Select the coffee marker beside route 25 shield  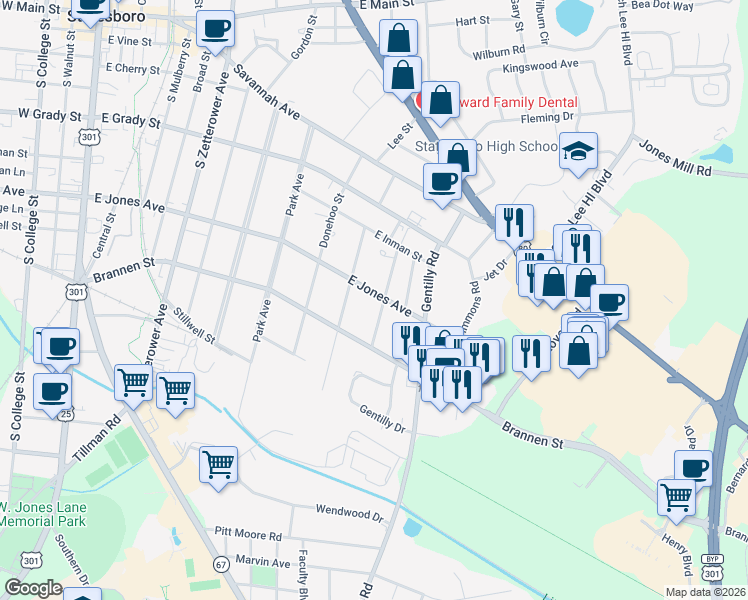coord(52,393)
